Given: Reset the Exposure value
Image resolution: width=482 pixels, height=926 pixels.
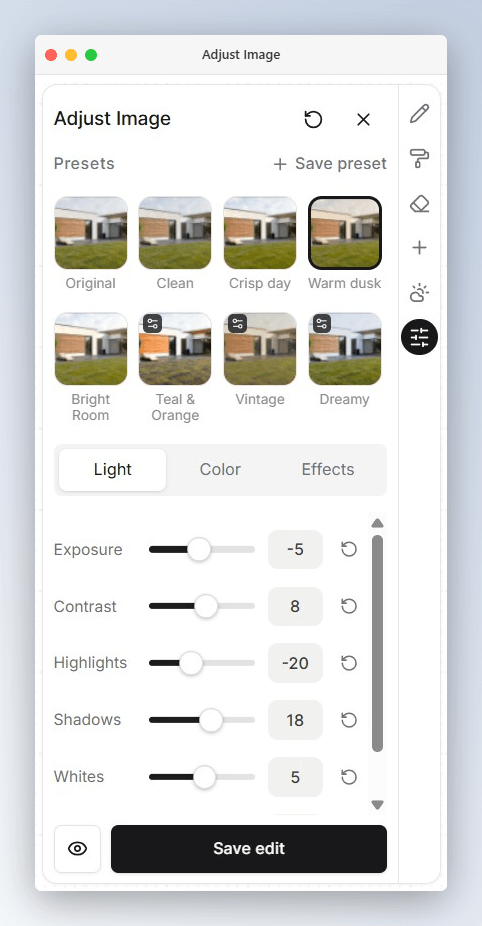Looking at the screenshot, I should coord(349,550).
